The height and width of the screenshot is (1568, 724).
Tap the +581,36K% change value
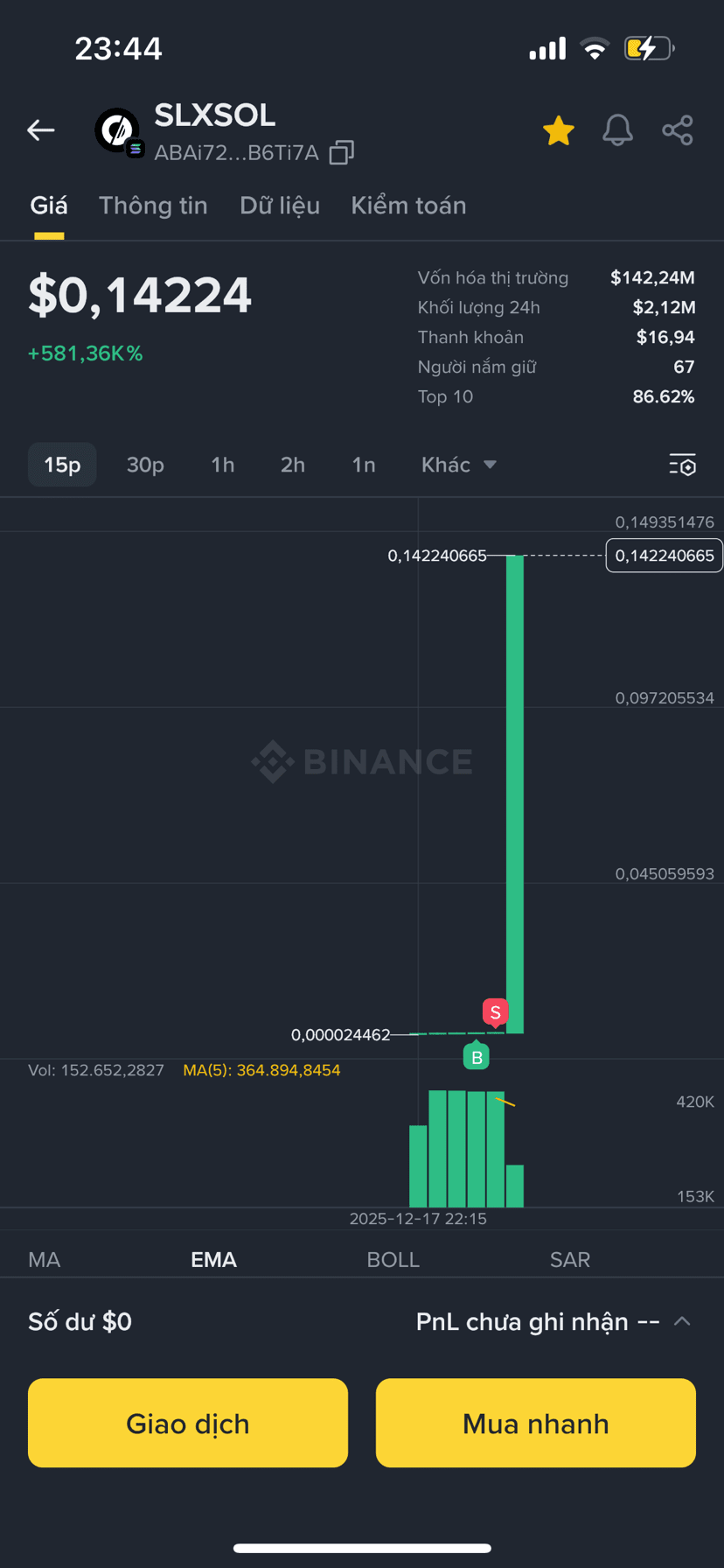(x=86, y=353)
